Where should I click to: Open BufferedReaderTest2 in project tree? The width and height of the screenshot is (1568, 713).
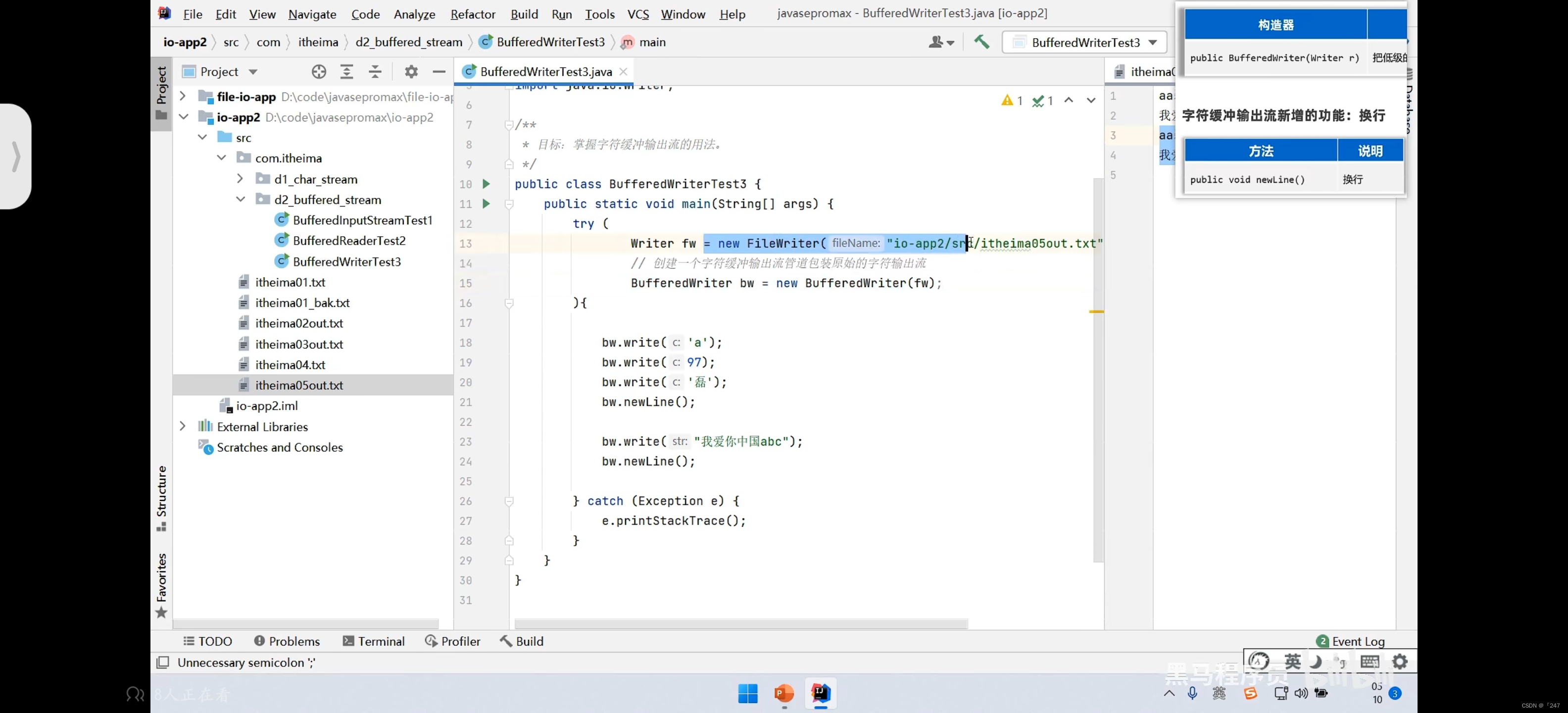pyautogui.click(x=348, y=241)
